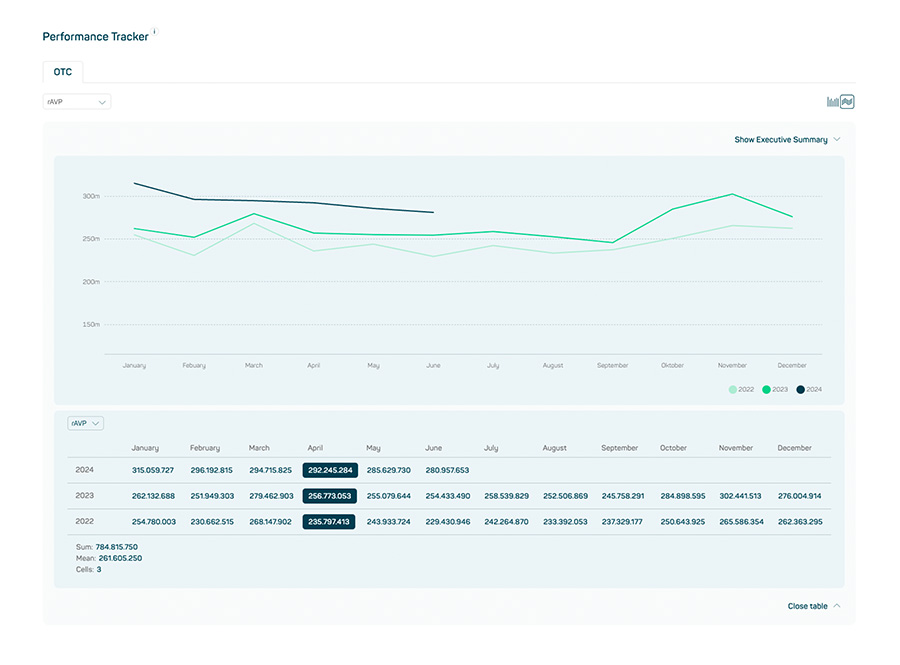Click the December column header in table
Screen dimensions: 900x665
tap(794, 448)
